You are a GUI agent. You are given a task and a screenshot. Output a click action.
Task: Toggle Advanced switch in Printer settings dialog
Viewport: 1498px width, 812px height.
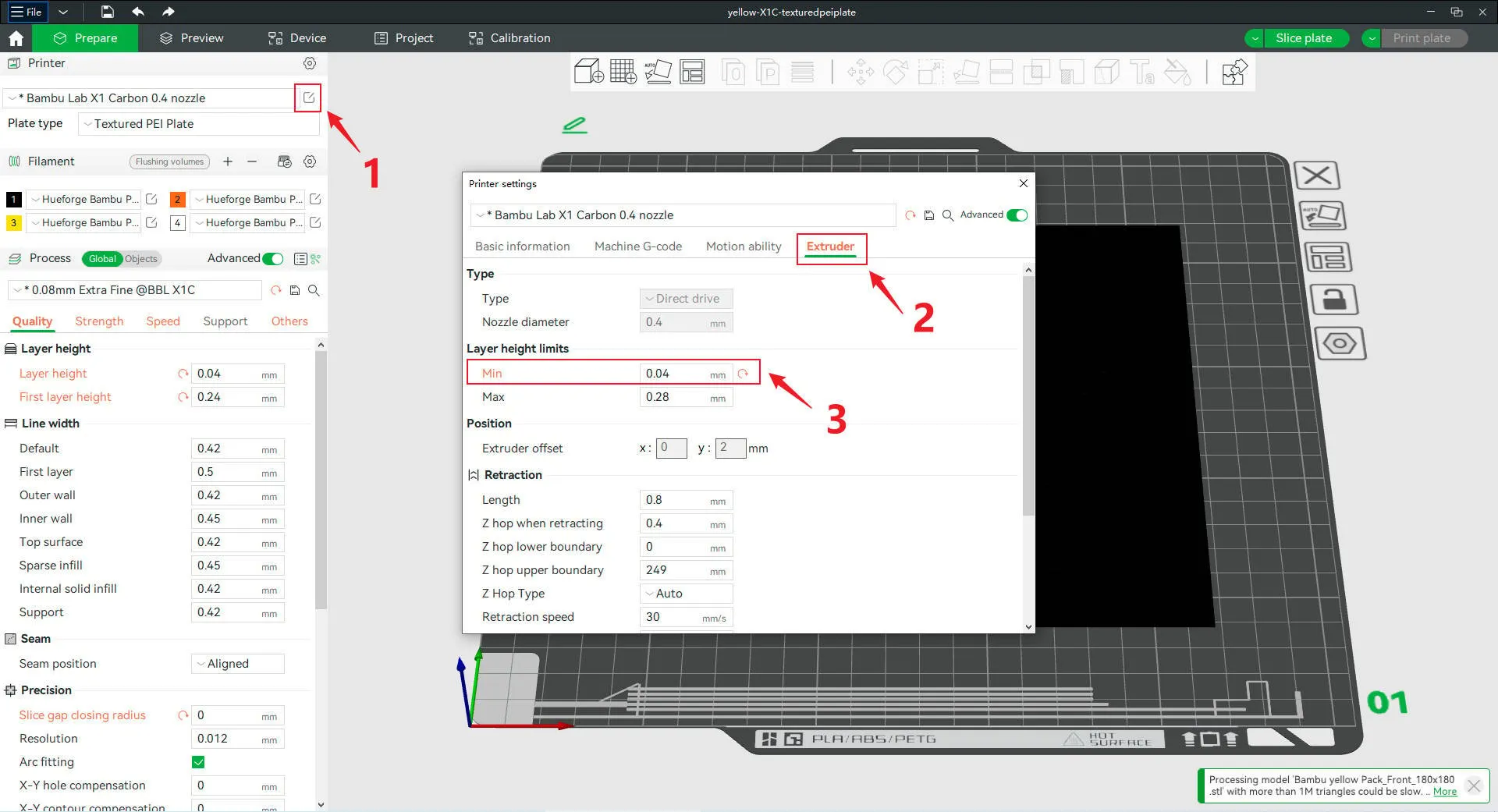(1017, 215)
